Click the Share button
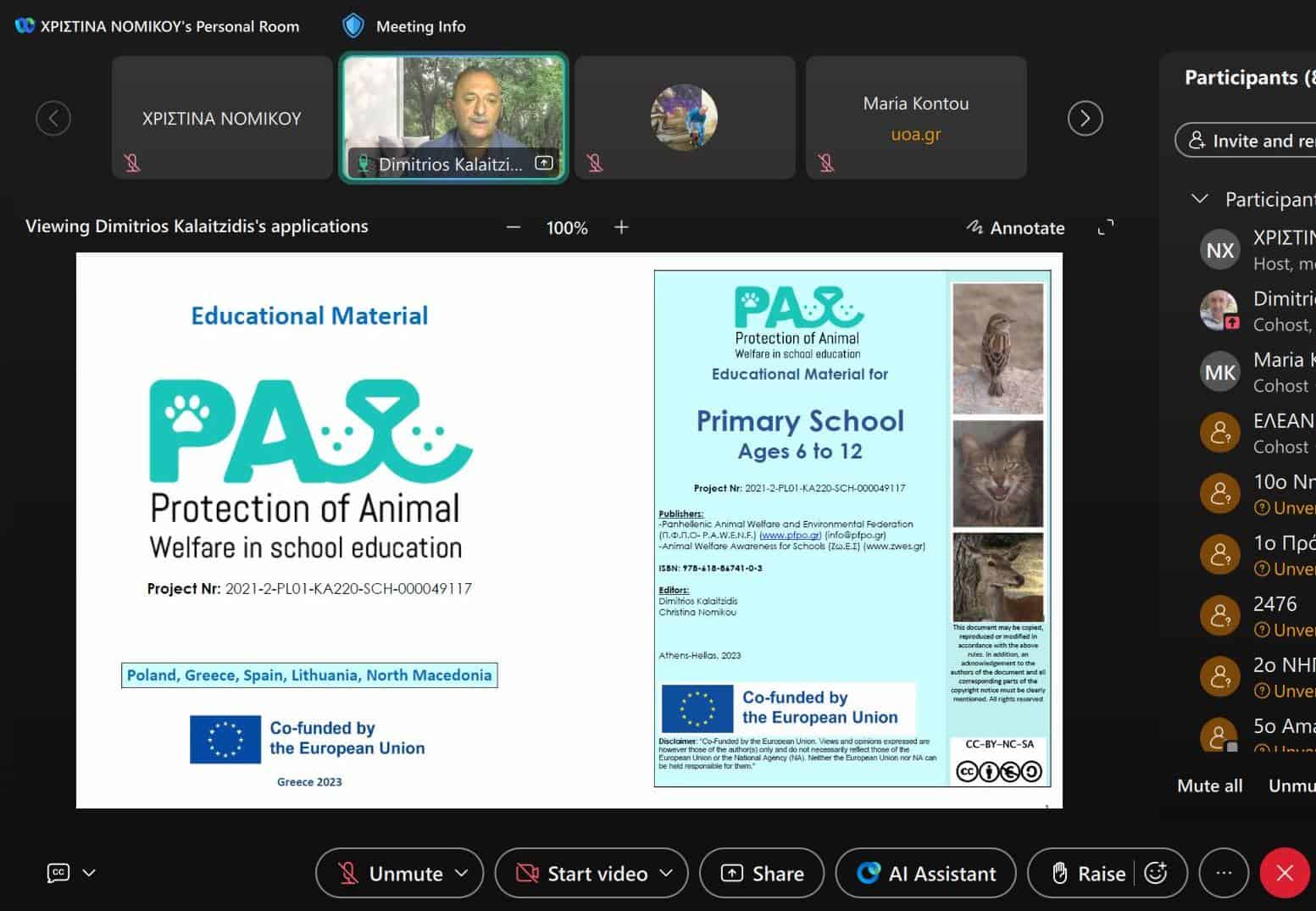The image size is (1316, 911). point(762,873)
